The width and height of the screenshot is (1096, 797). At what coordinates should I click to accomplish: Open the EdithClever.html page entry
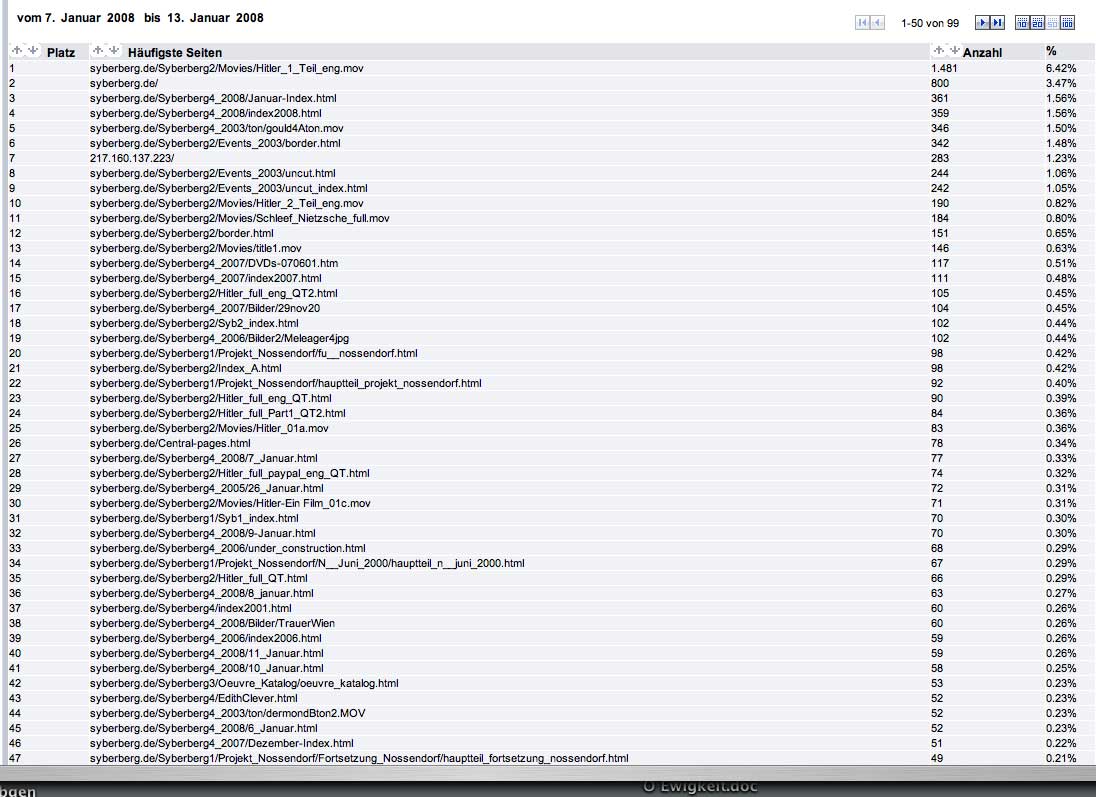tap(193, 698)
